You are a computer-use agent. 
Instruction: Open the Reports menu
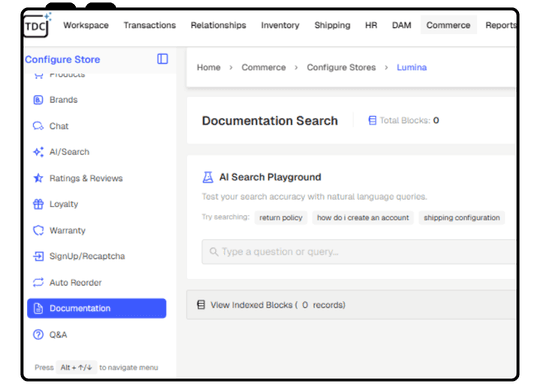point(500,25)
